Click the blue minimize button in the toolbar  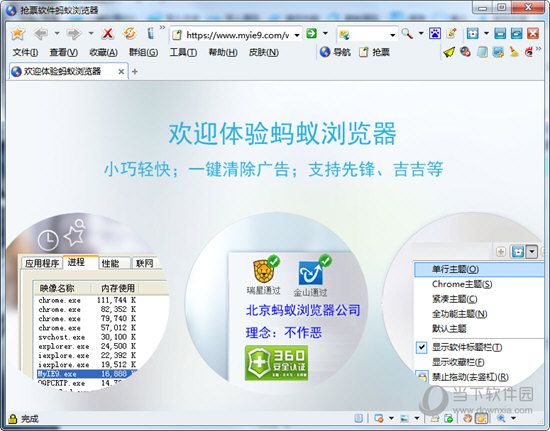(x=500, y=34)
